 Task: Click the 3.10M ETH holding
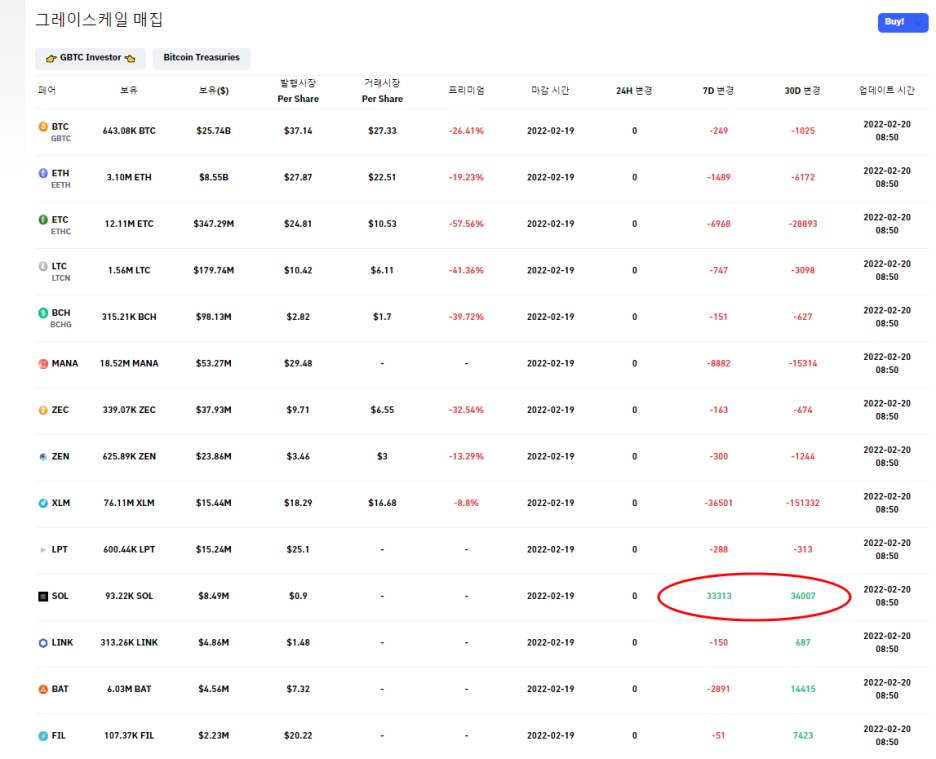tap(129, 177)
